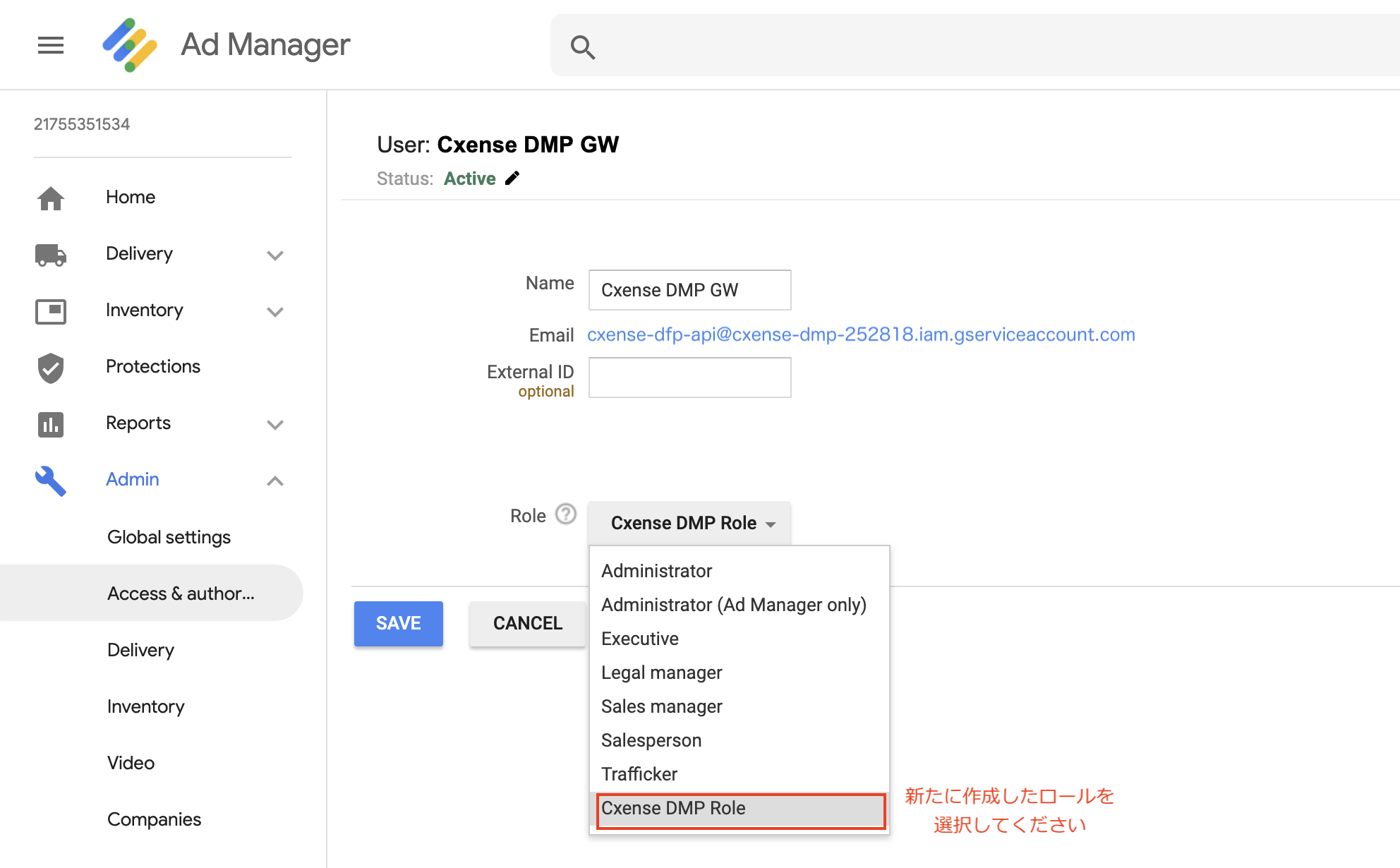Click the search magnifier icon
Viewport: 1400px width, 868px height.
click(x=583, y=47)
